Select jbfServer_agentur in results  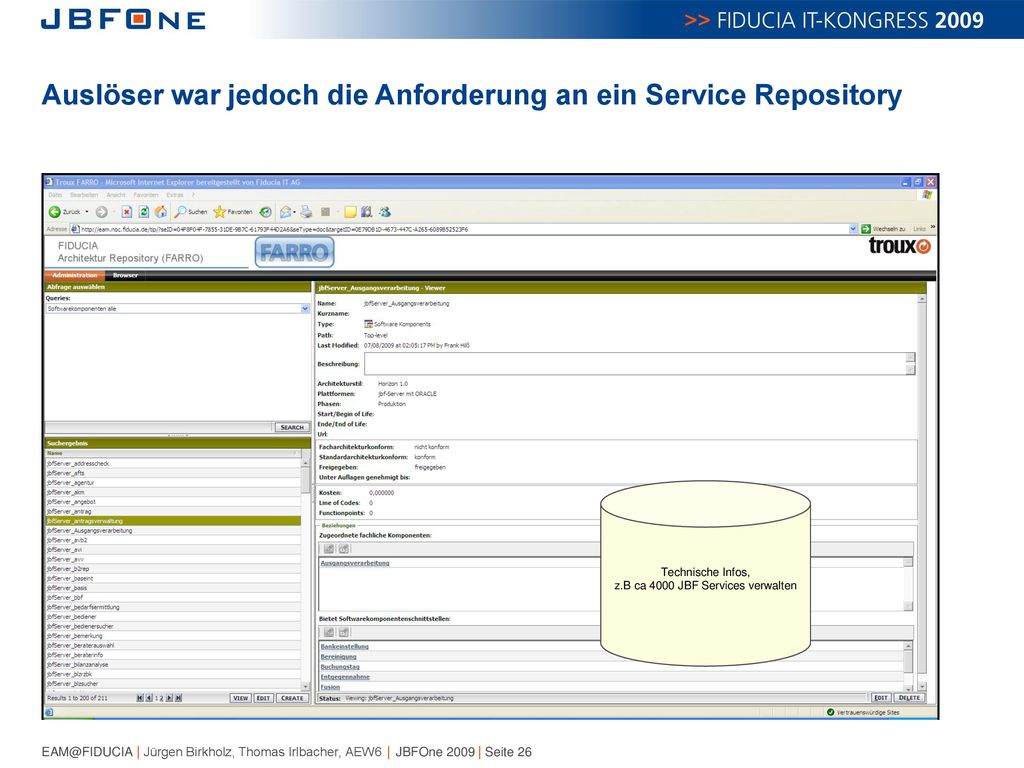click(173, 483)
